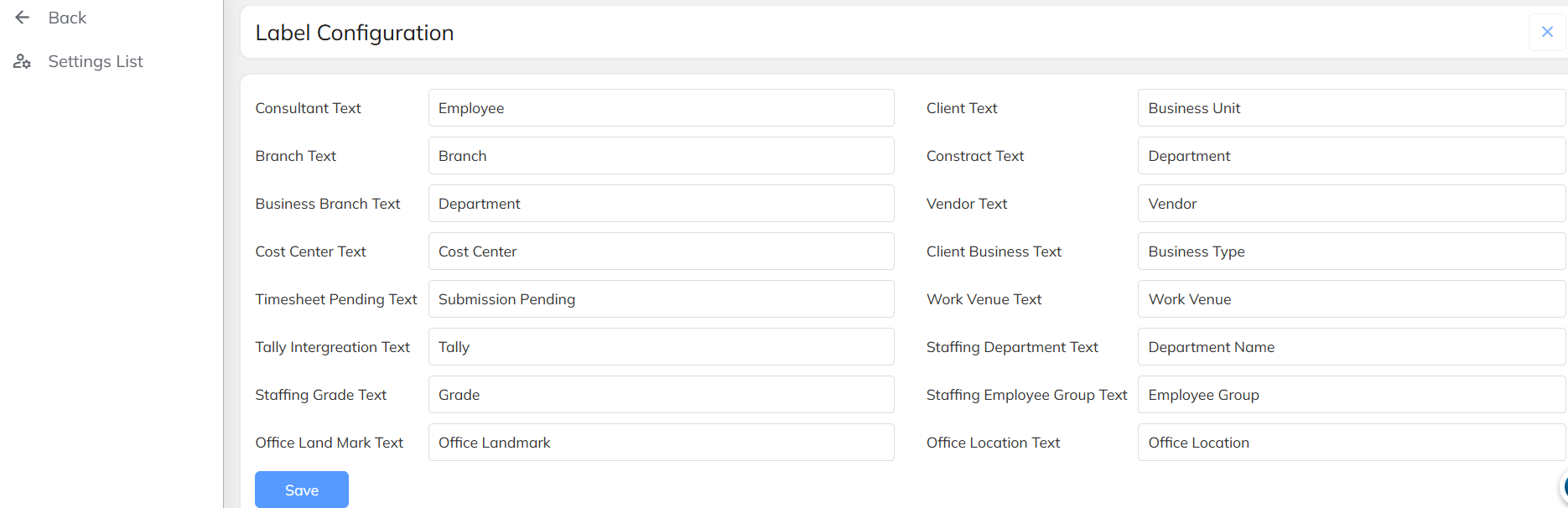Select the Work Venue Text input
This screenshot has width=1568, height=508.
click(1350, 299)
